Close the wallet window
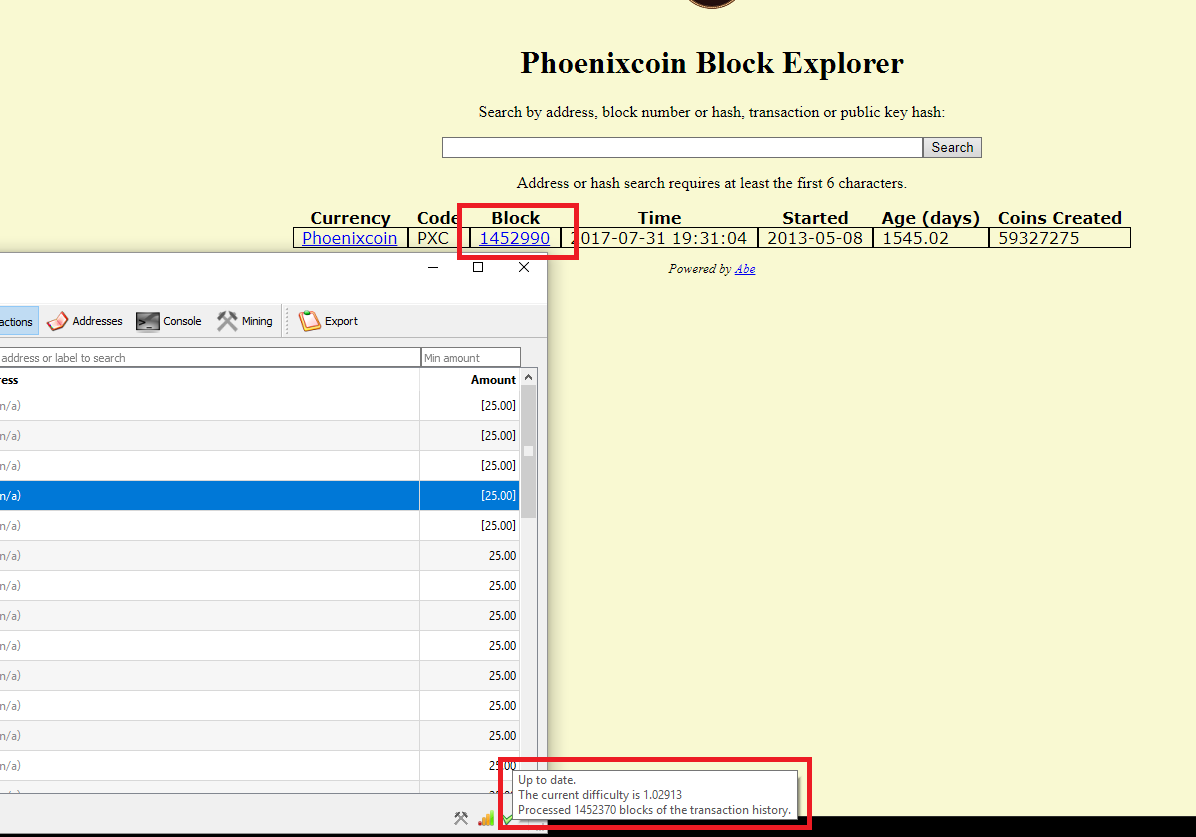This screenshot has width=1196, height=837. pos(524,267)
